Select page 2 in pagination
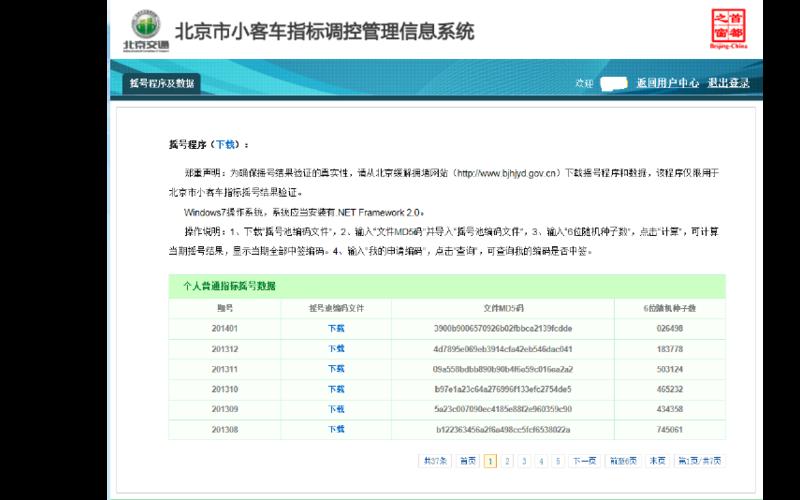This screenshot has height=500, width=800. coord(507,461)
